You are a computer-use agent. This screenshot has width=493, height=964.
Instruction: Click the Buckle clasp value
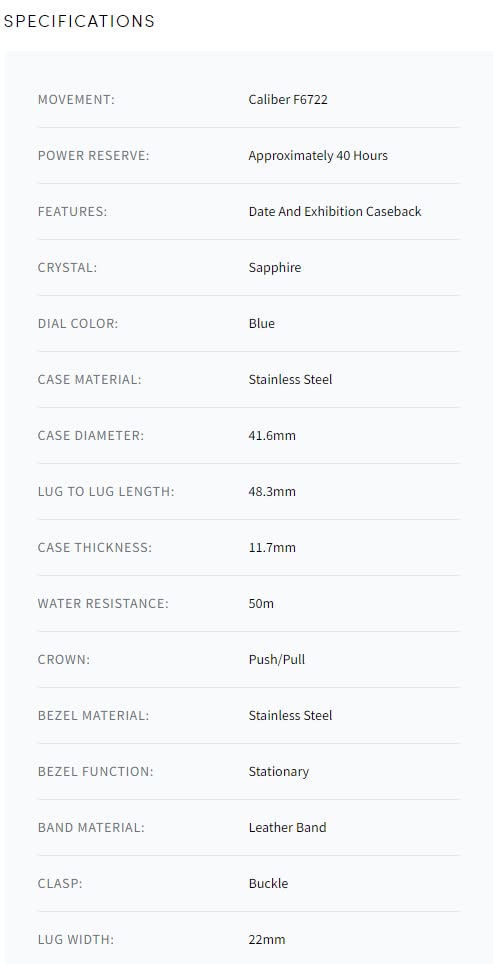[x=268, y=883]
